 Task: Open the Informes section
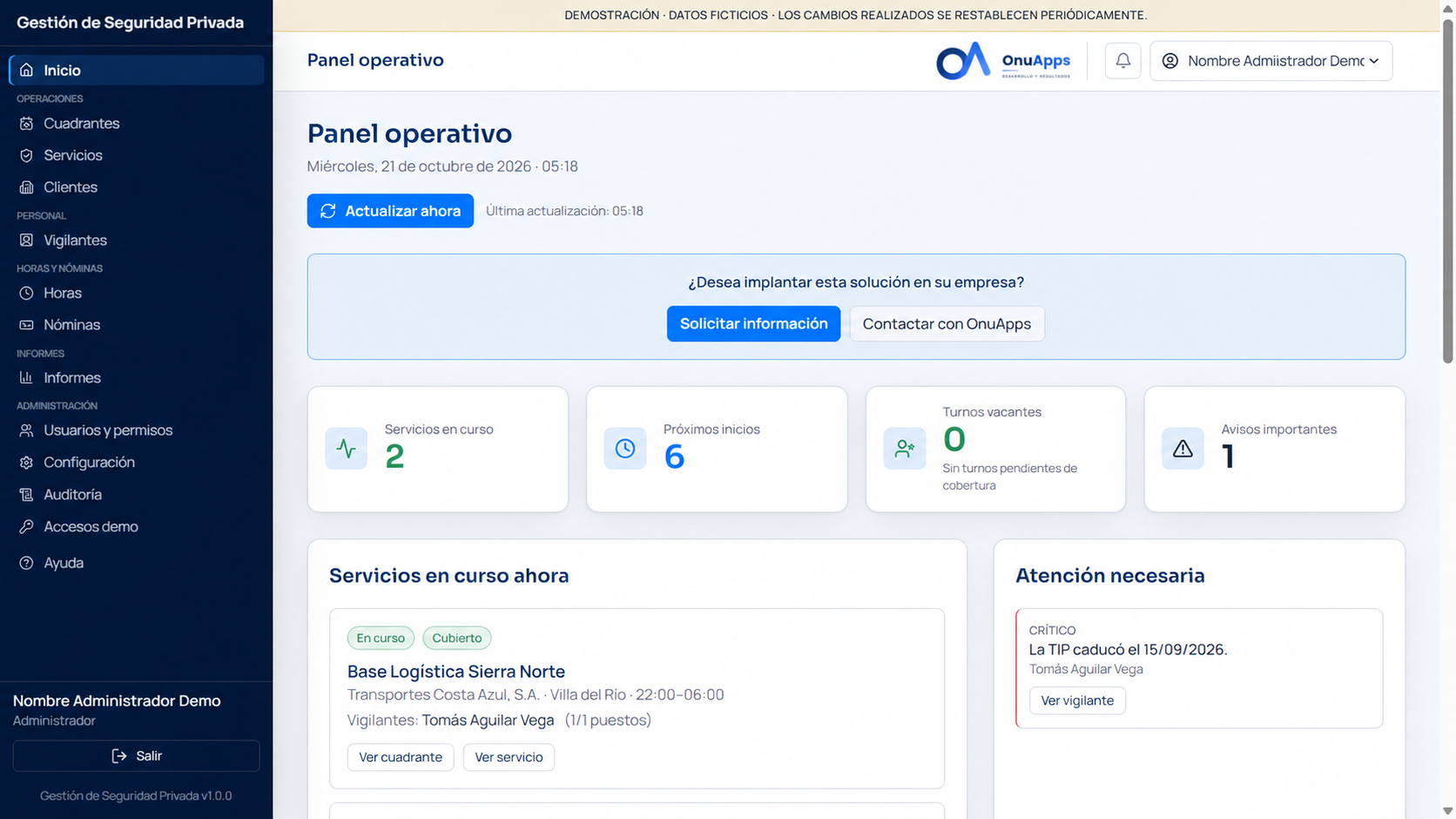(x=137, y=378)
